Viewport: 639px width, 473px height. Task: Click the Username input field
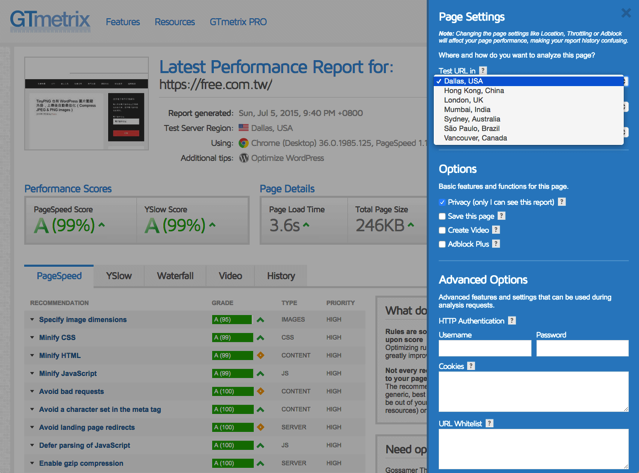click(485, 349)
